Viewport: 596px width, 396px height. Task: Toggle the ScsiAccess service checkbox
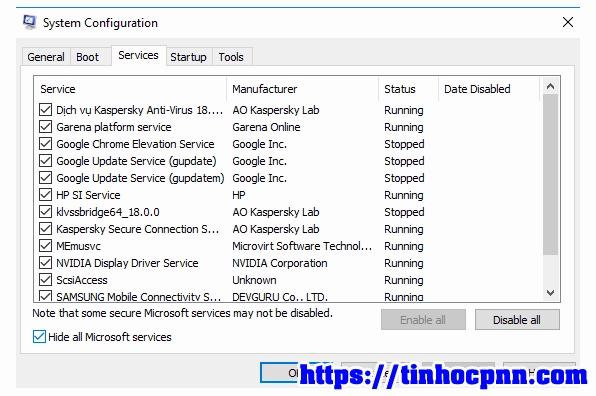[46, 280]
